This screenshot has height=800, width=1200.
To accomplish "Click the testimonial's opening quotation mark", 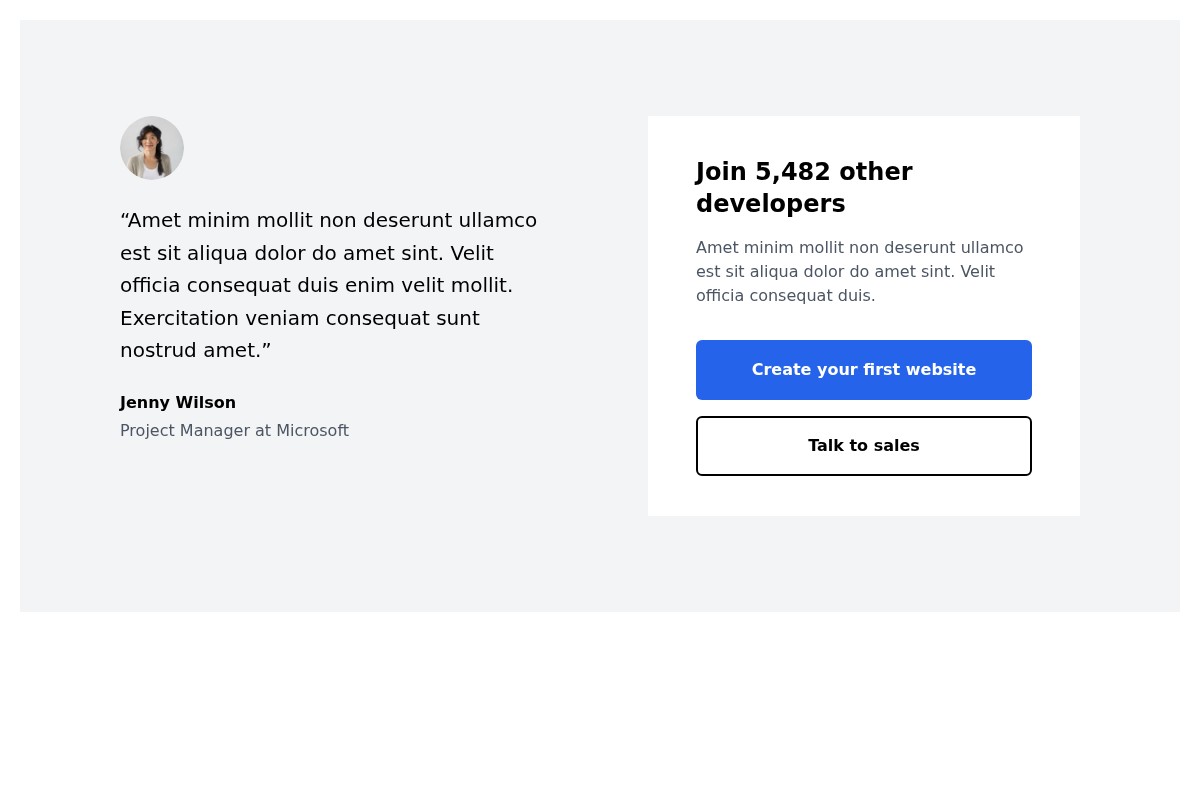I will pyautogui.click(x=124, y=220).
